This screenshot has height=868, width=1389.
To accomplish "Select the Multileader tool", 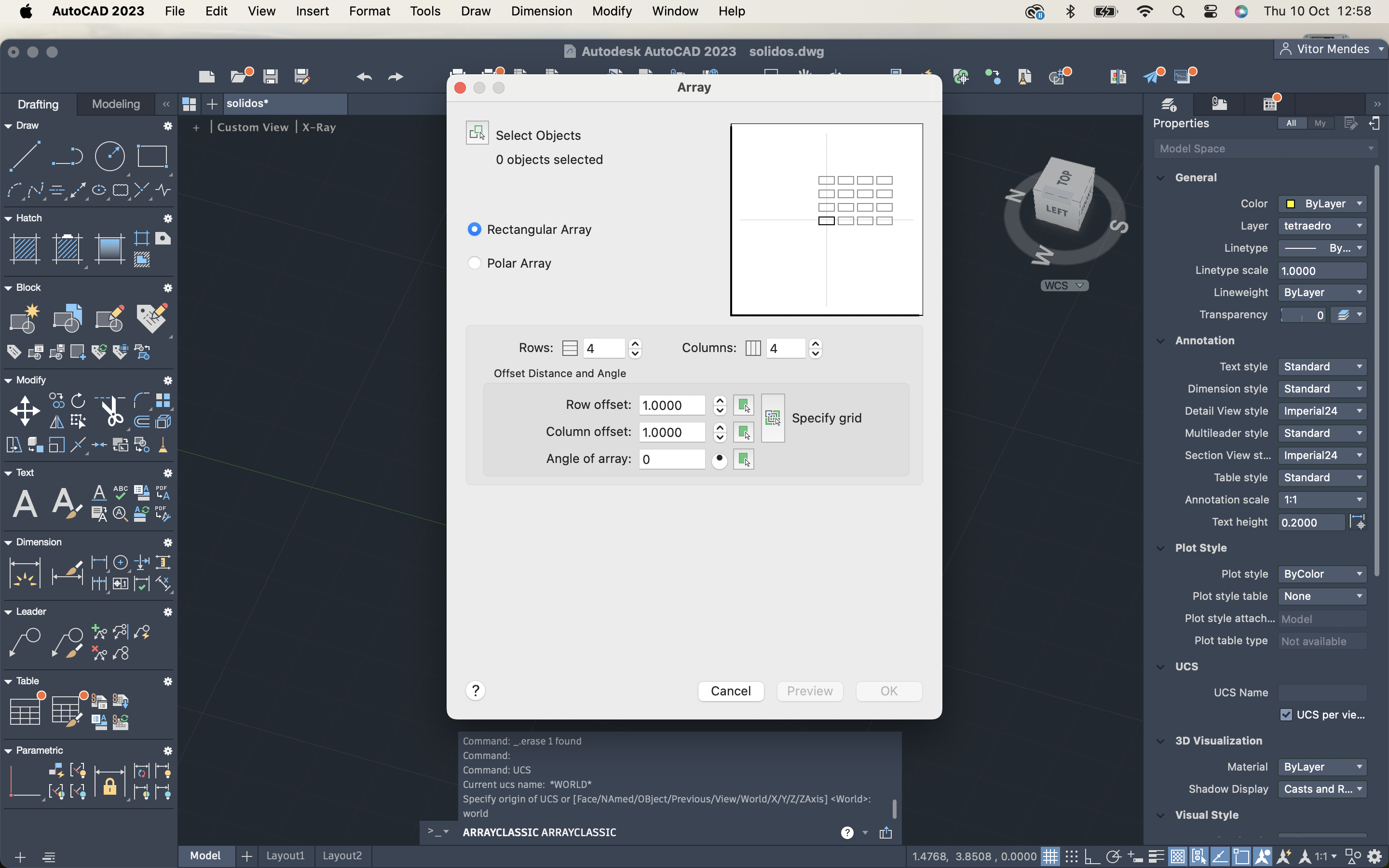I will coord(25,642).
